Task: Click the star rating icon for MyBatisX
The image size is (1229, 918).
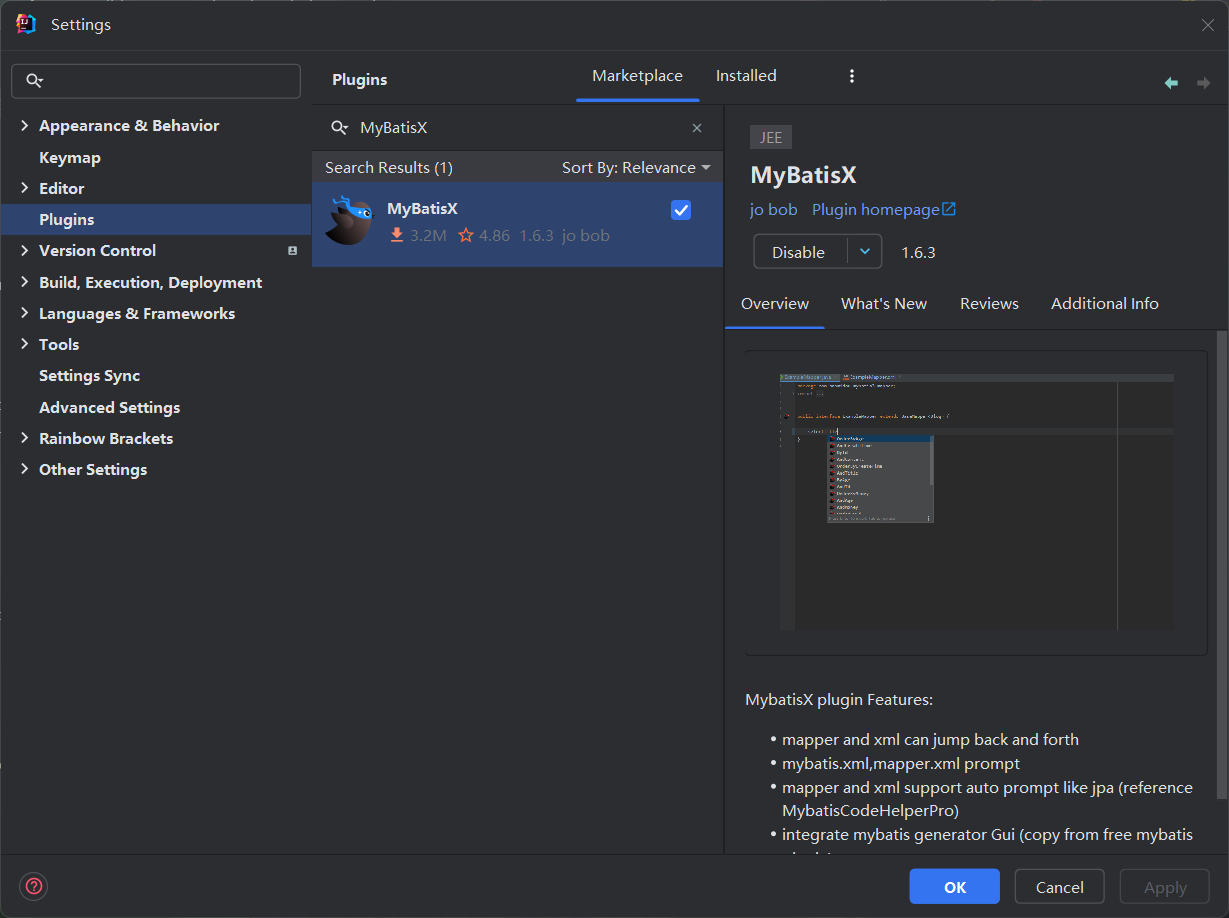Action: click(466, 236)
